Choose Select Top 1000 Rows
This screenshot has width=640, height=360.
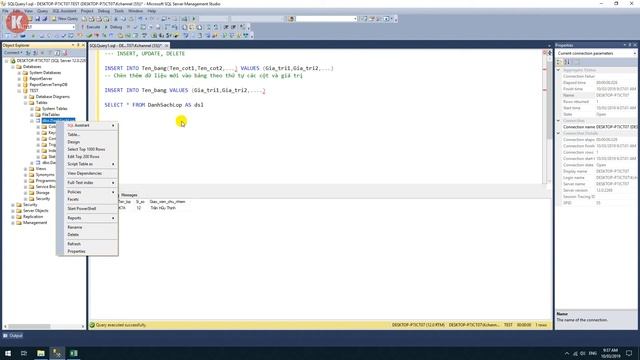click(91, 149)
